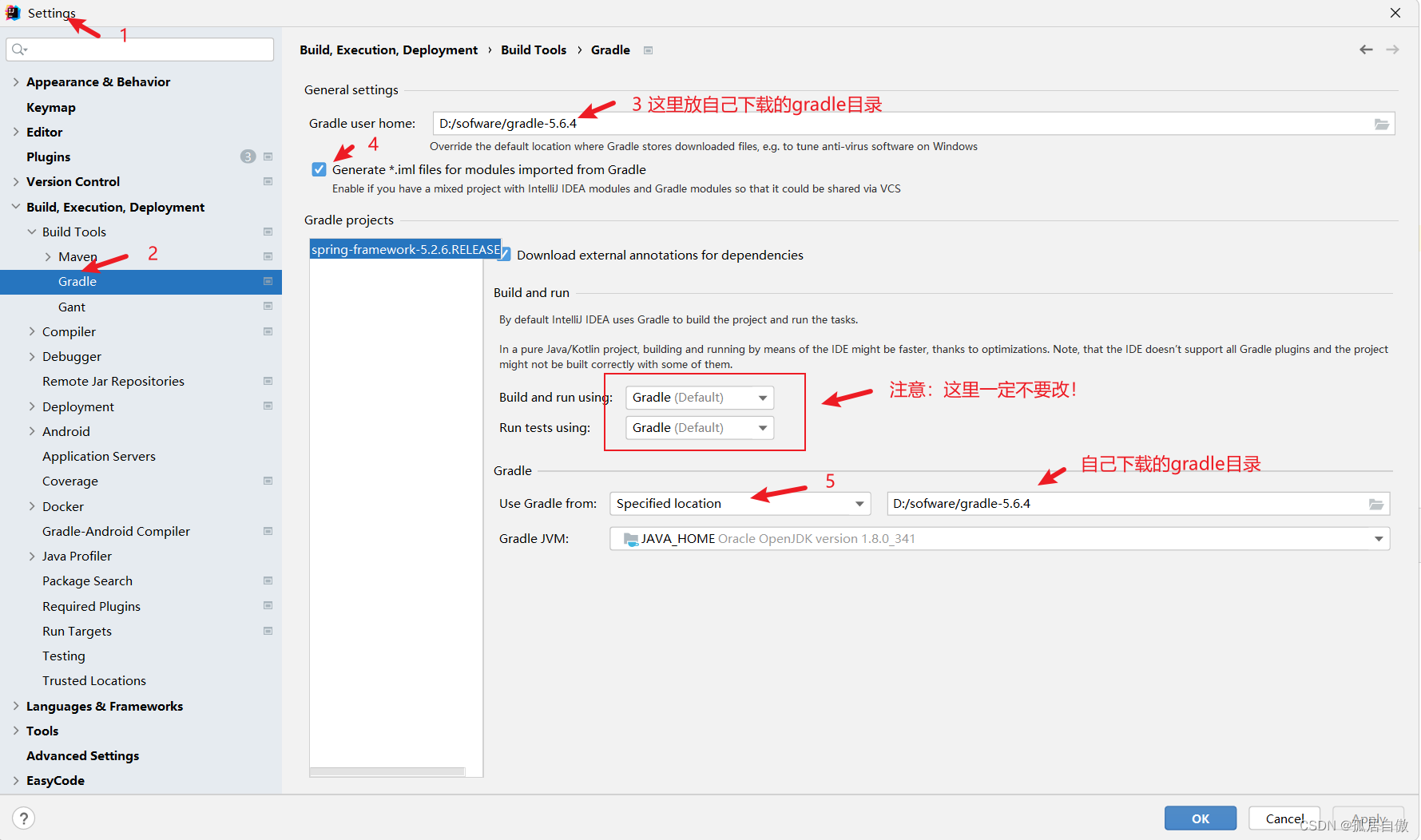The image size is (1421, 840).
Task: Open the help question mark button
Action: (24, 818)
